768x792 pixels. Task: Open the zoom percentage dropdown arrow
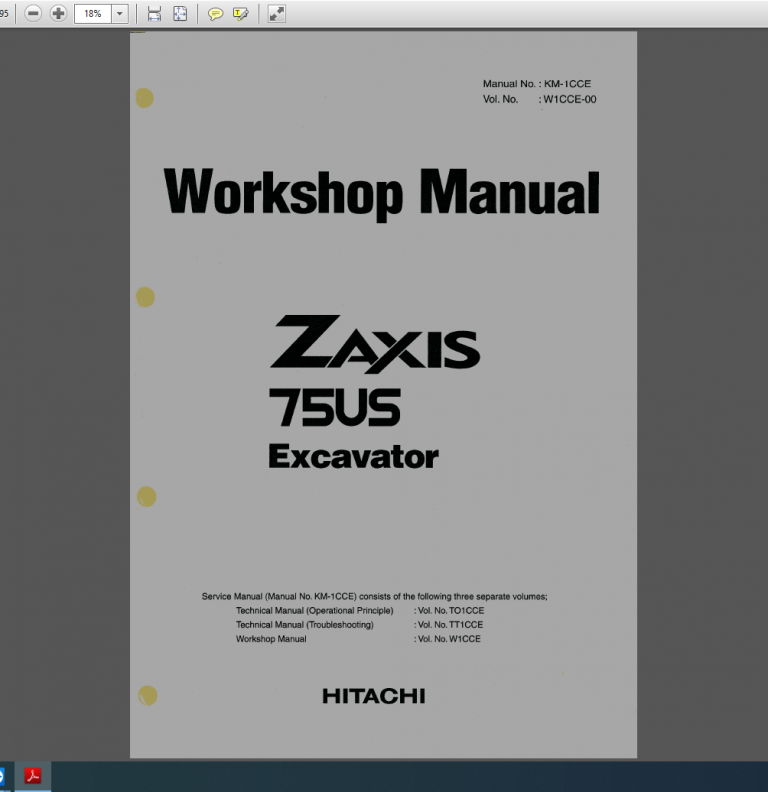[120, 14]
